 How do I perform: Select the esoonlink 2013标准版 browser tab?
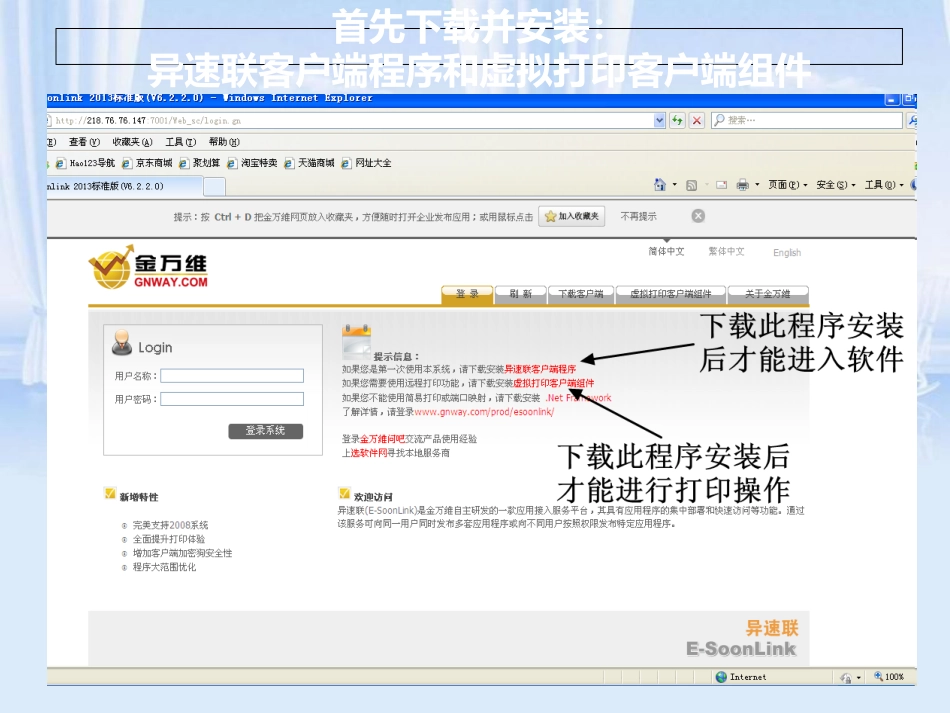pos(124,187)
